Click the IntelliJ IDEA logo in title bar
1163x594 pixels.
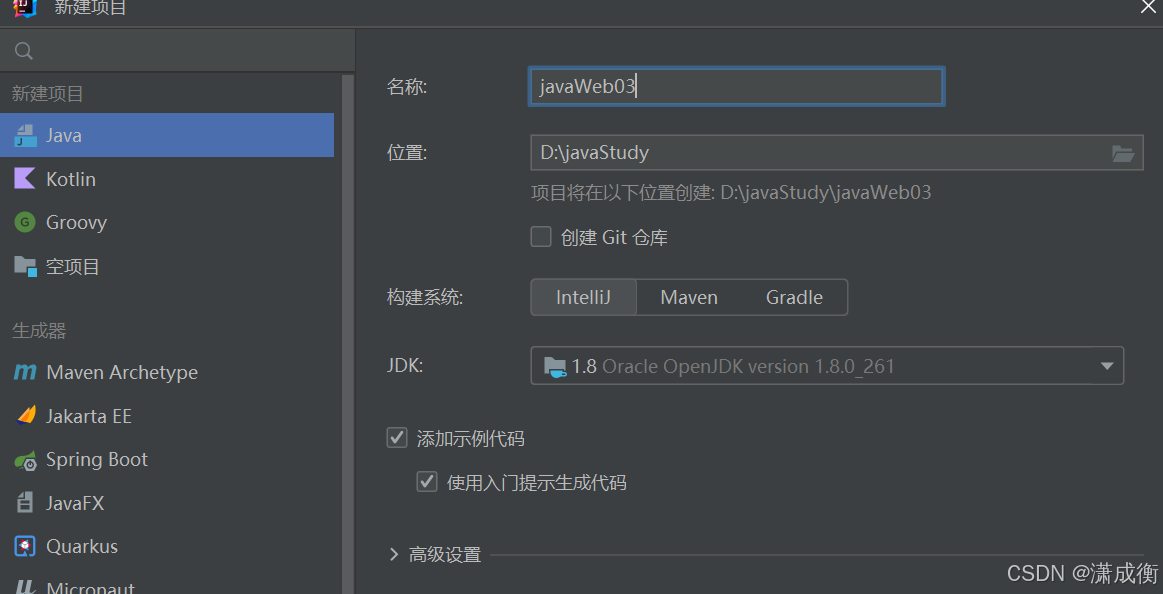click(25, 7)
